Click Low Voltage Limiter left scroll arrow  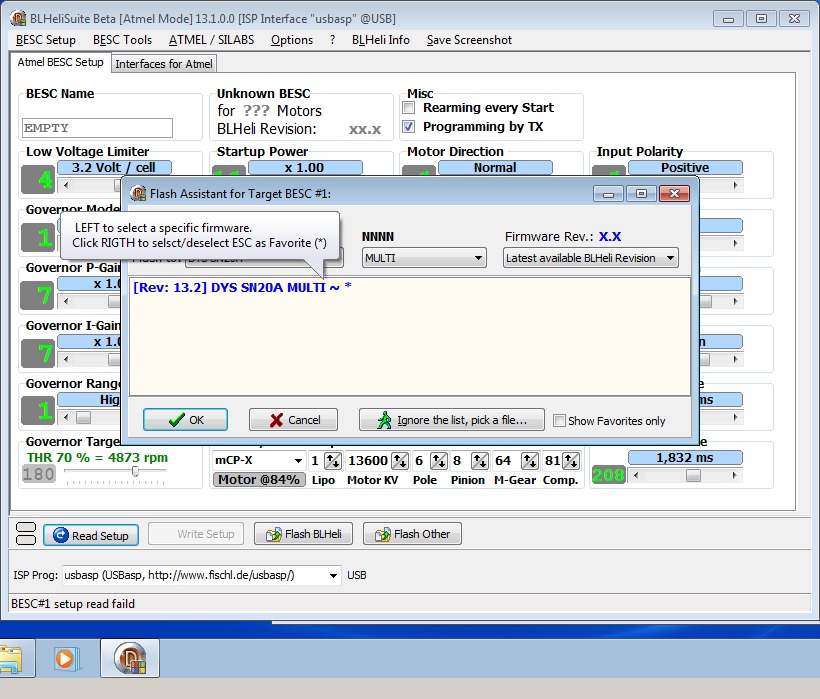pos(66,185)
